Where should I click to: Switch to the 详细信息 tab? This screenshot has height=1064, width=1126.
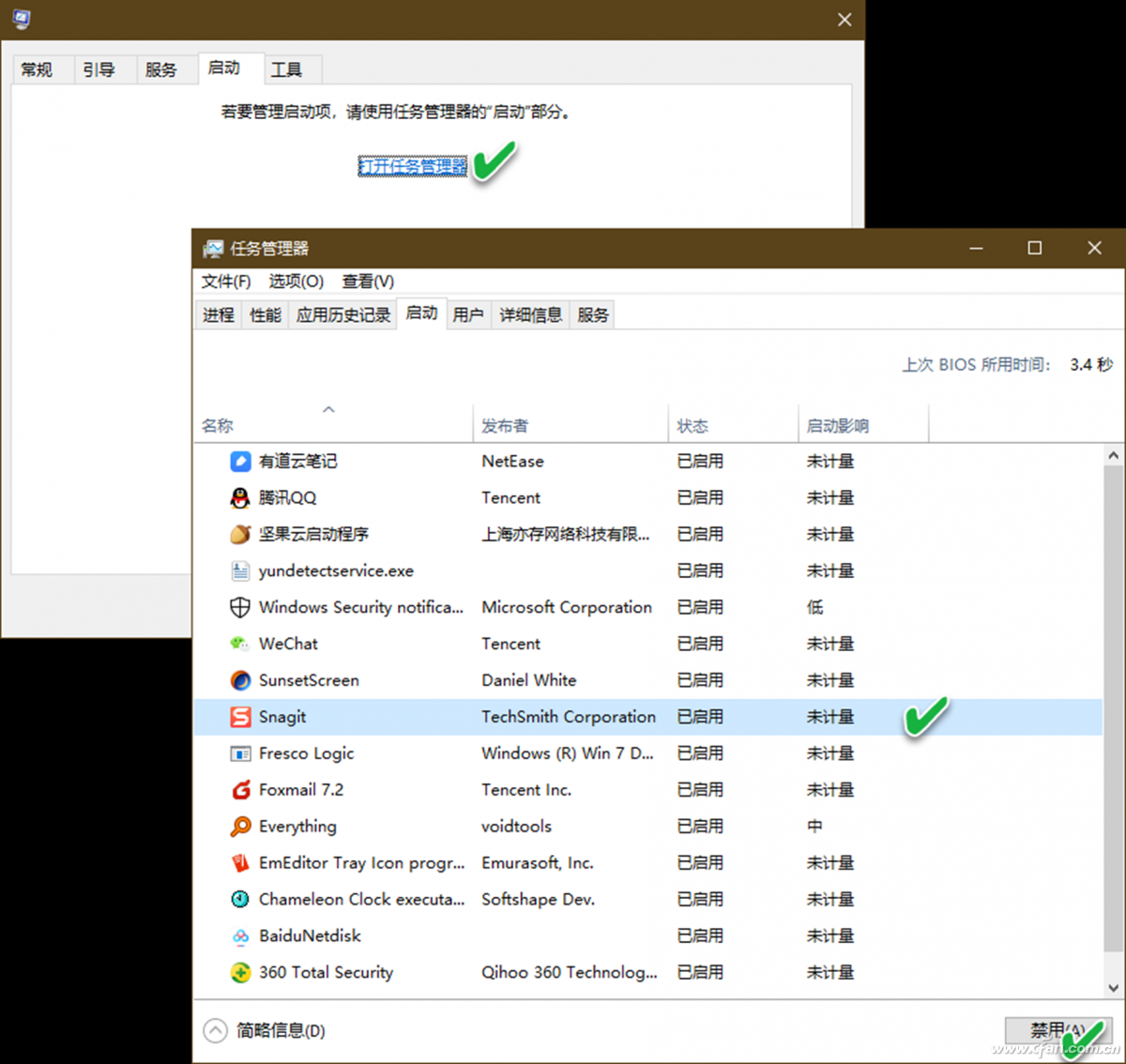[x=531, y=315]
